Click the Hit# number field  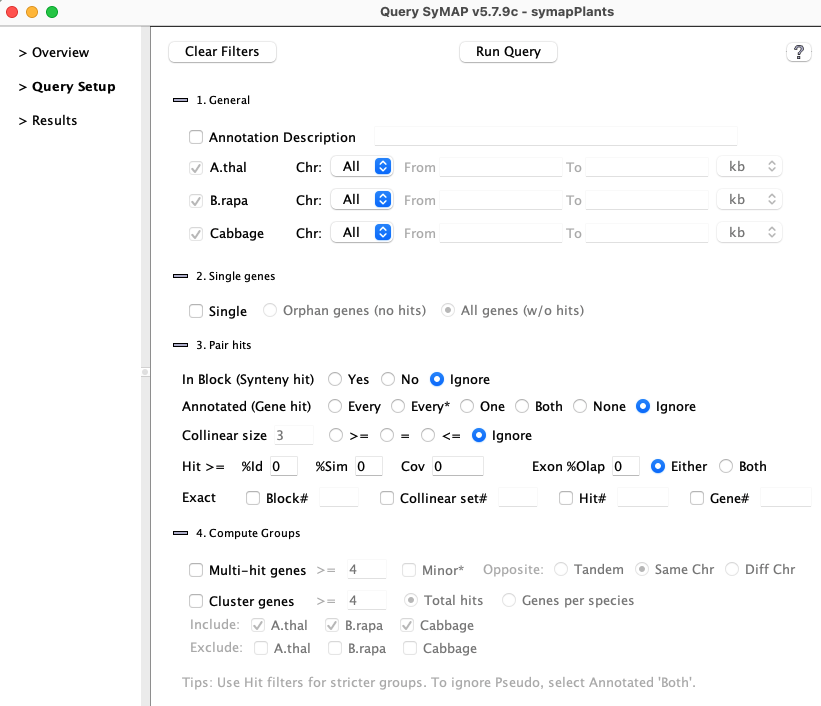[x=643, y=498]
